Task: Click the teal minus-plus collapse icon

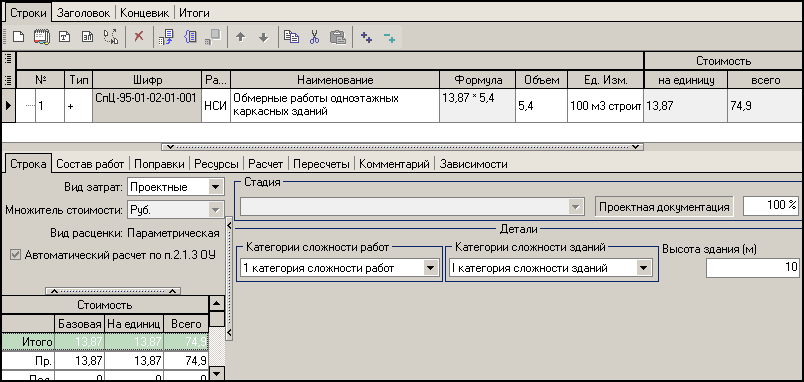Action: pyautogui.click(x=389, y=37)
